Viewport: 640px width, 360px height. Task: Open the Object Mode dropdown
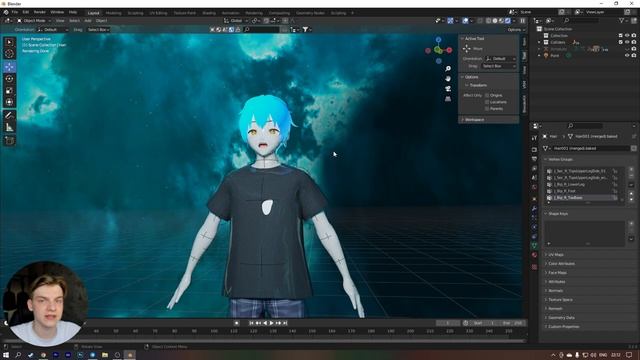click(x=33, y=20)
